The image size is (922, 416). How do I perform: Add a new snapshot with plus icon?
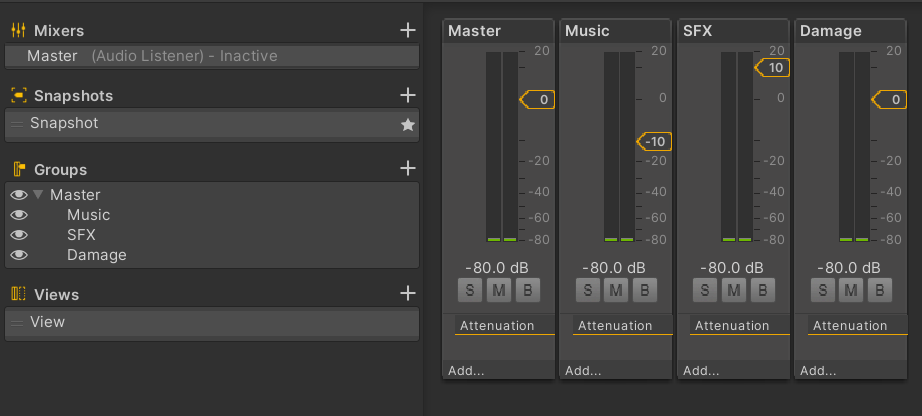[407, 95]
